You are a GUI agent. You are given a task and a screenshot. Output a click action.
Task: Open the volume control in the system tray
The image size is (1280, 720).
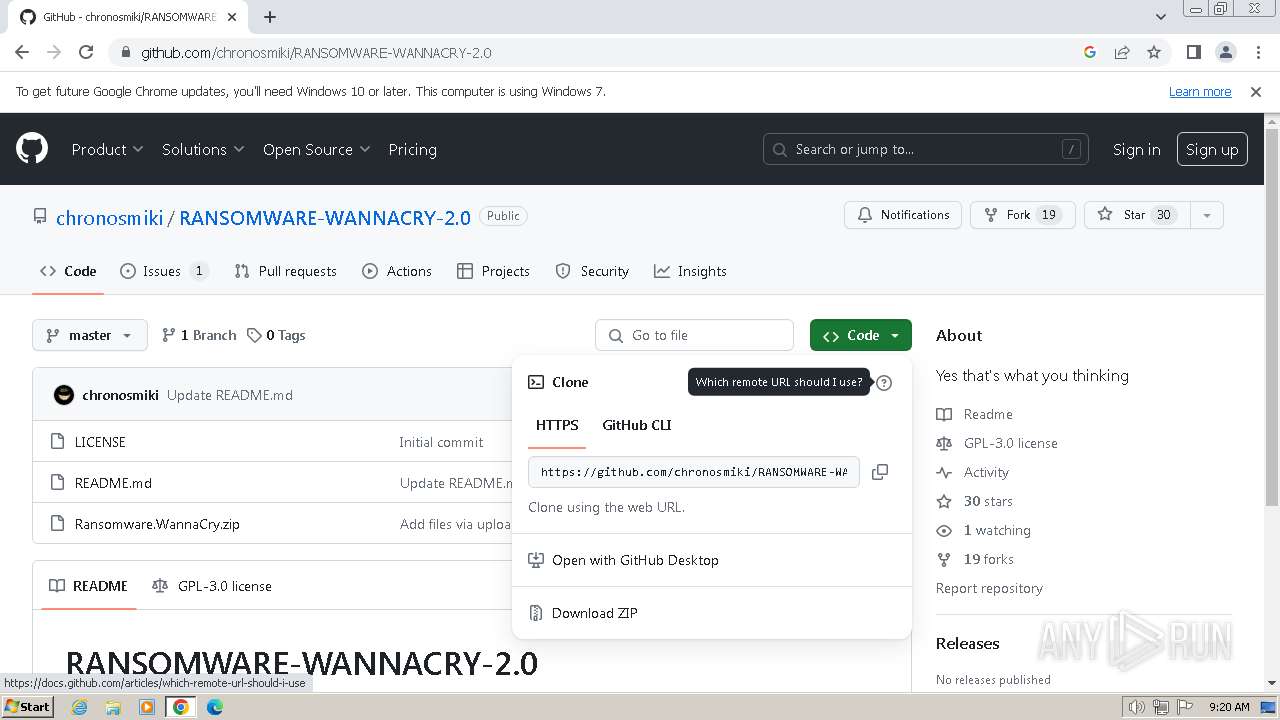(1137, 707)
